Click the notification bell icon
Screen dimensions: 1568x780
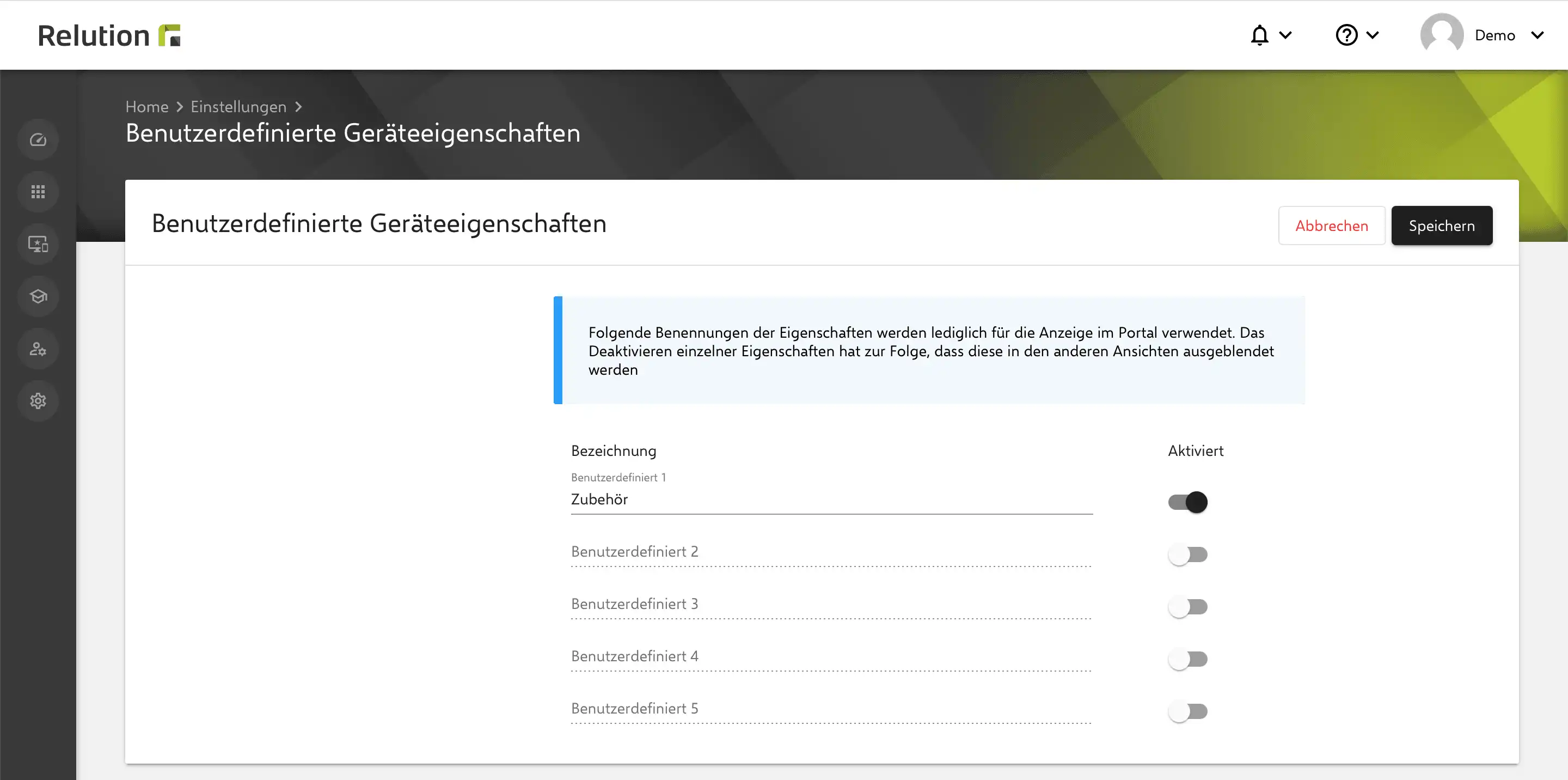click(1259, 35)
